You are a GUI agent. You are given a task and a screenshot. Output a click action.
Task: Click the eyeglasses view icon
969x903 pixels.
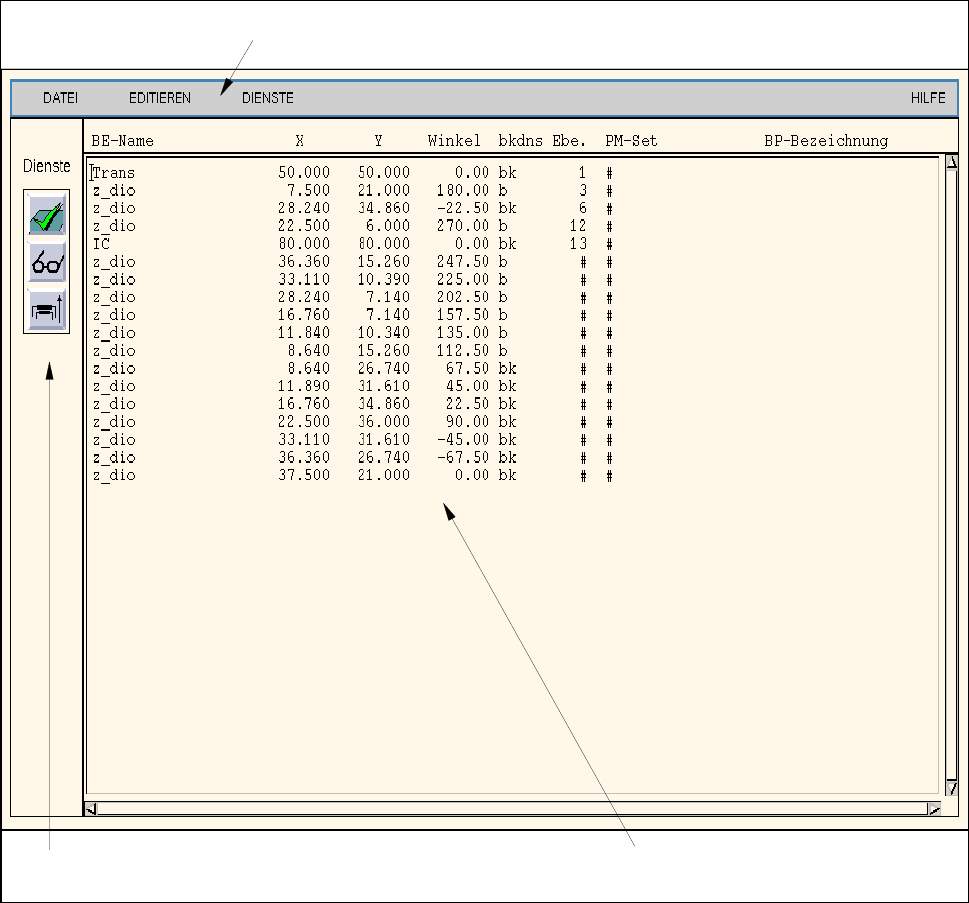[x=47, y=264]
